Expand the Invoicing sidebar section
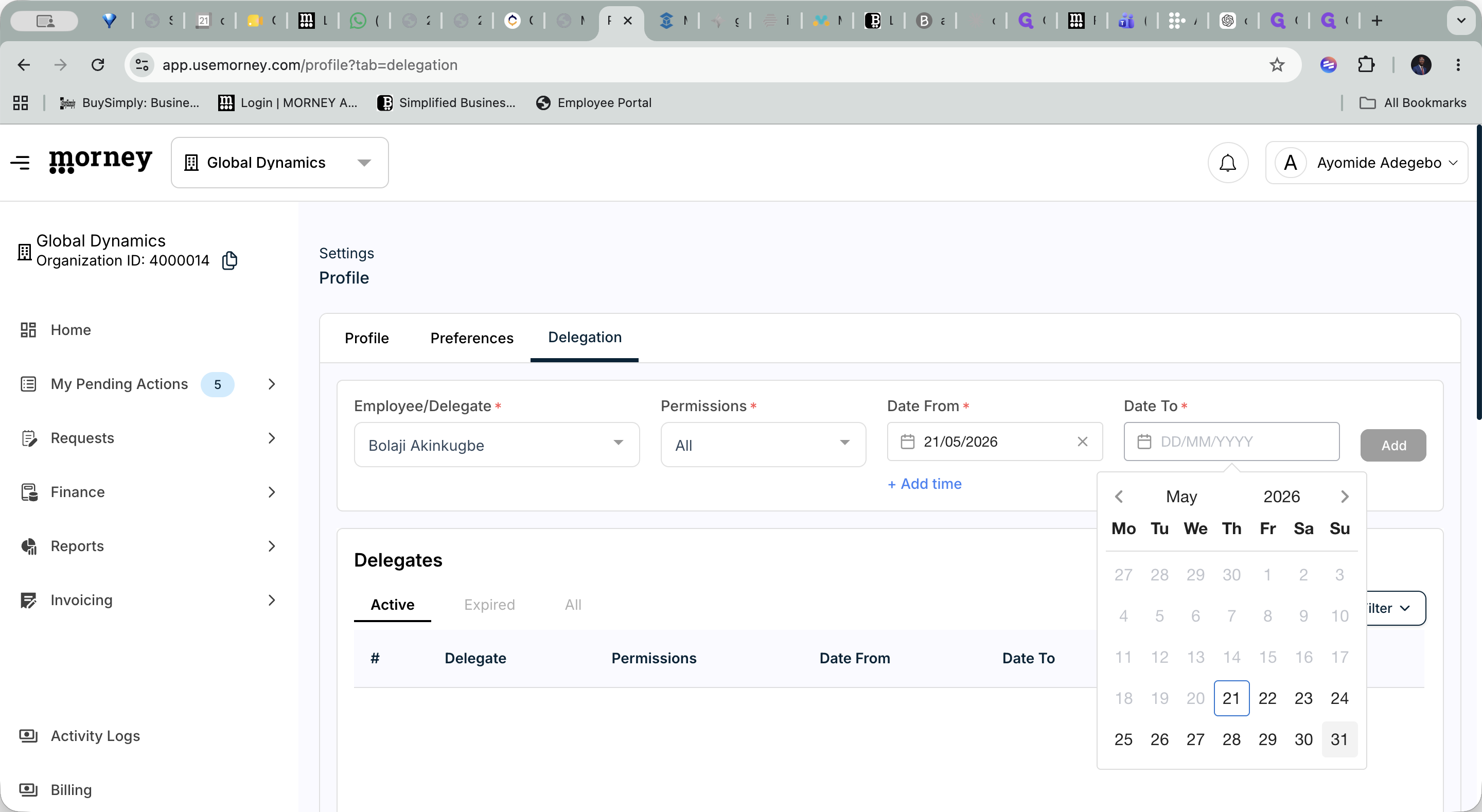Image resolution: width=1482 pixels, height=812 pixels. point(272,600)
